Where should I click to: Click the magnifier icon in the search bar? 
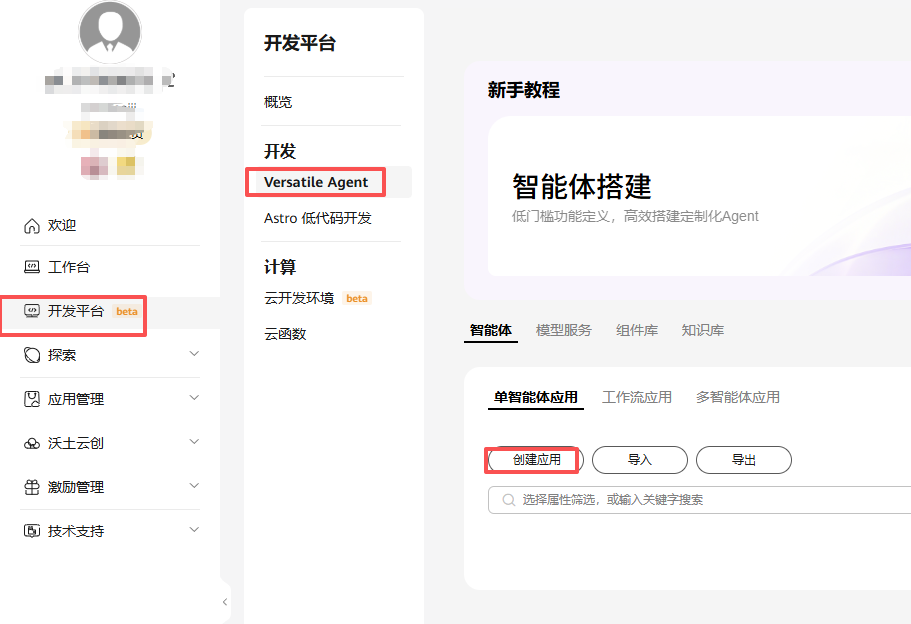[506, 499]
